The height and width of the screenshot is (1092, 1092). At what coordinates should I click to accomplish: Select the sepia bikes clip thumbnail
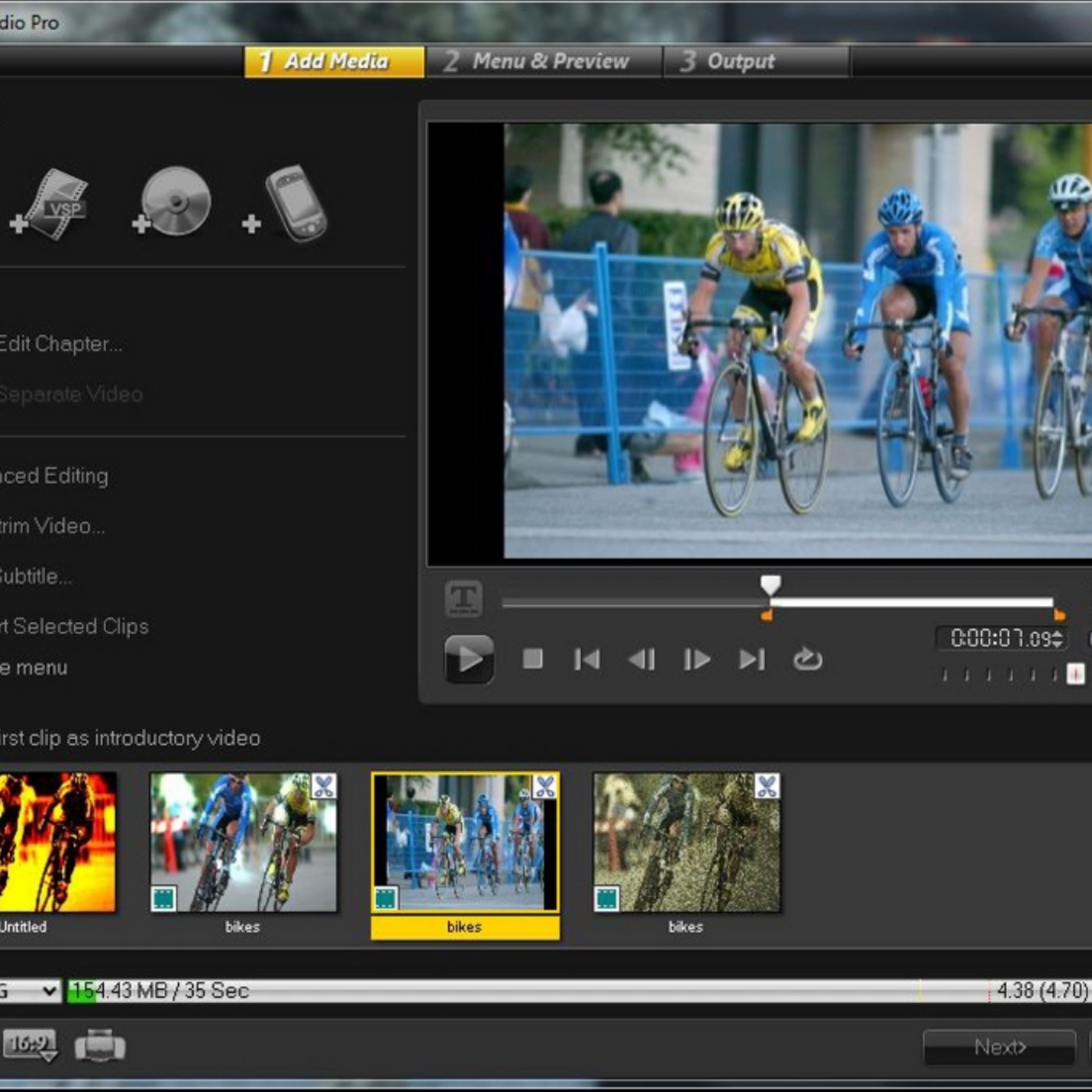point(686,842)
